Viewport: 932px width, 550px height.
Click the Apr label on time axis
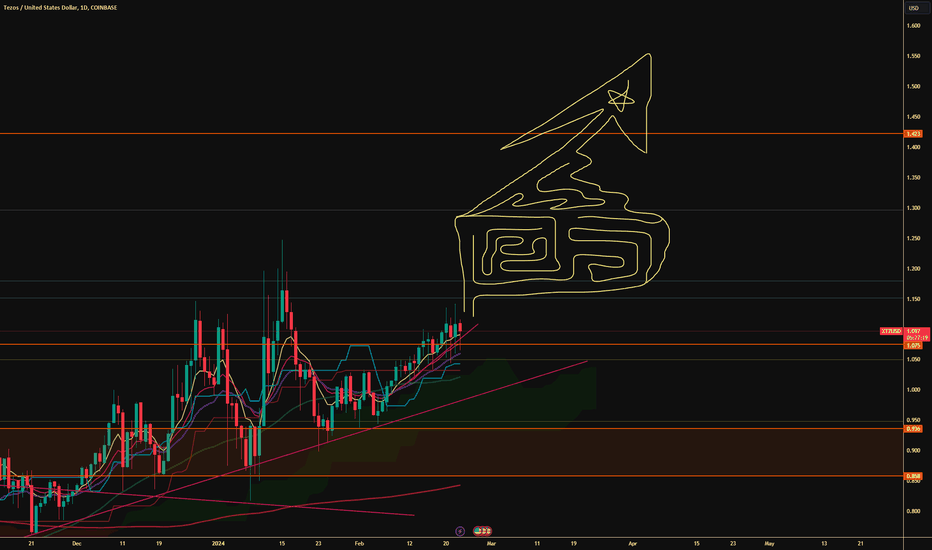(x=633, y=543)
